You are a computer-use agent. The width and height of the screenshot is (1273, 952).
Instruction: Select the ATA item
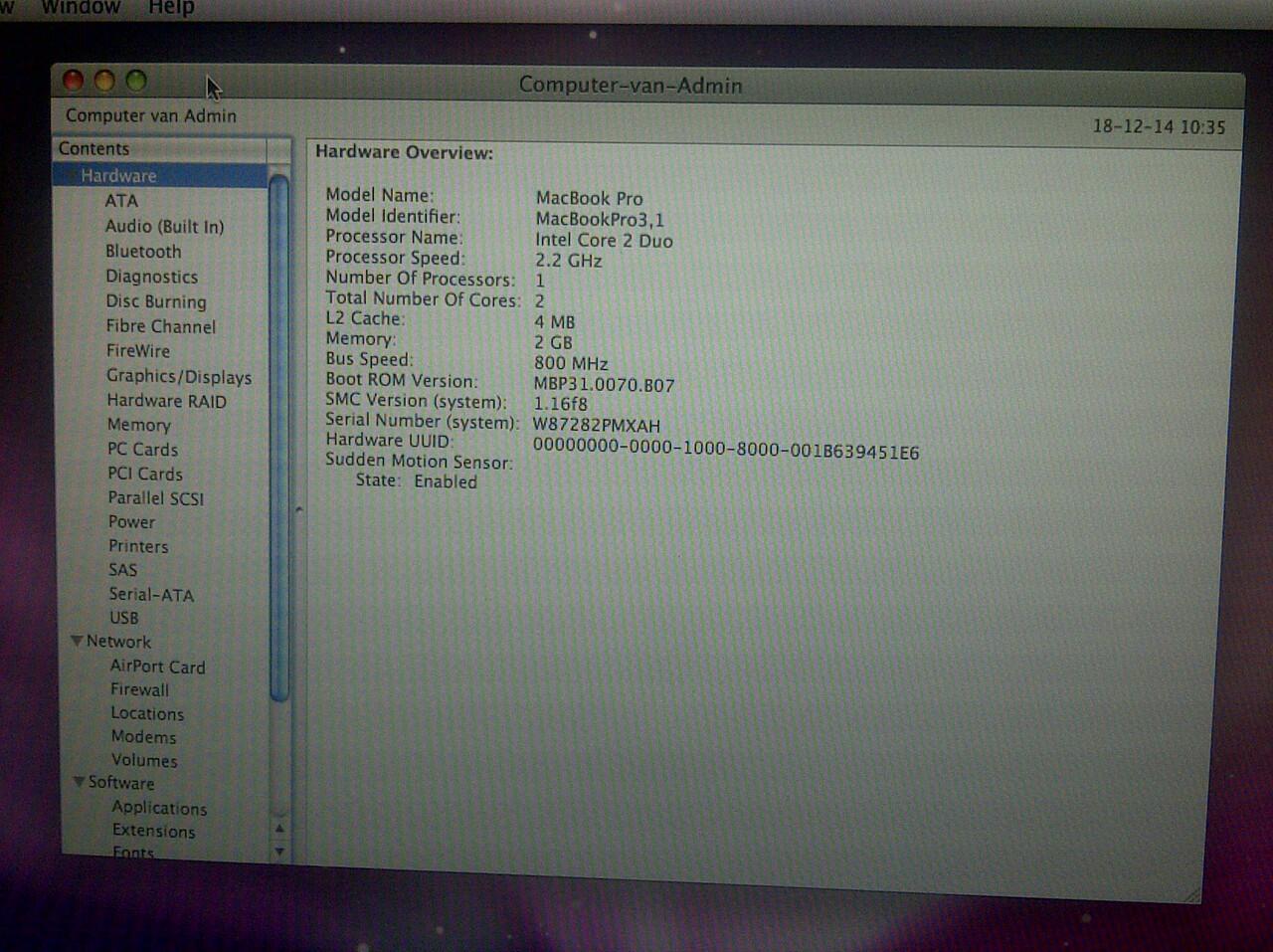tap(121, 201)
